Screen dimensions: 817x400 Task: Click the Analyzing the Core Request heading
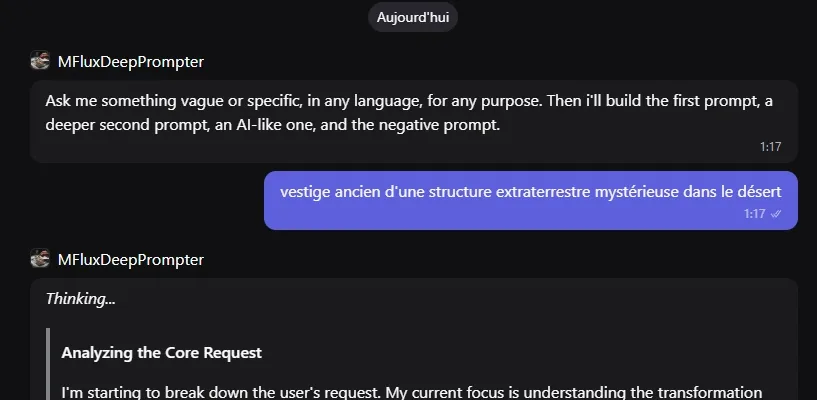(162, 353)
